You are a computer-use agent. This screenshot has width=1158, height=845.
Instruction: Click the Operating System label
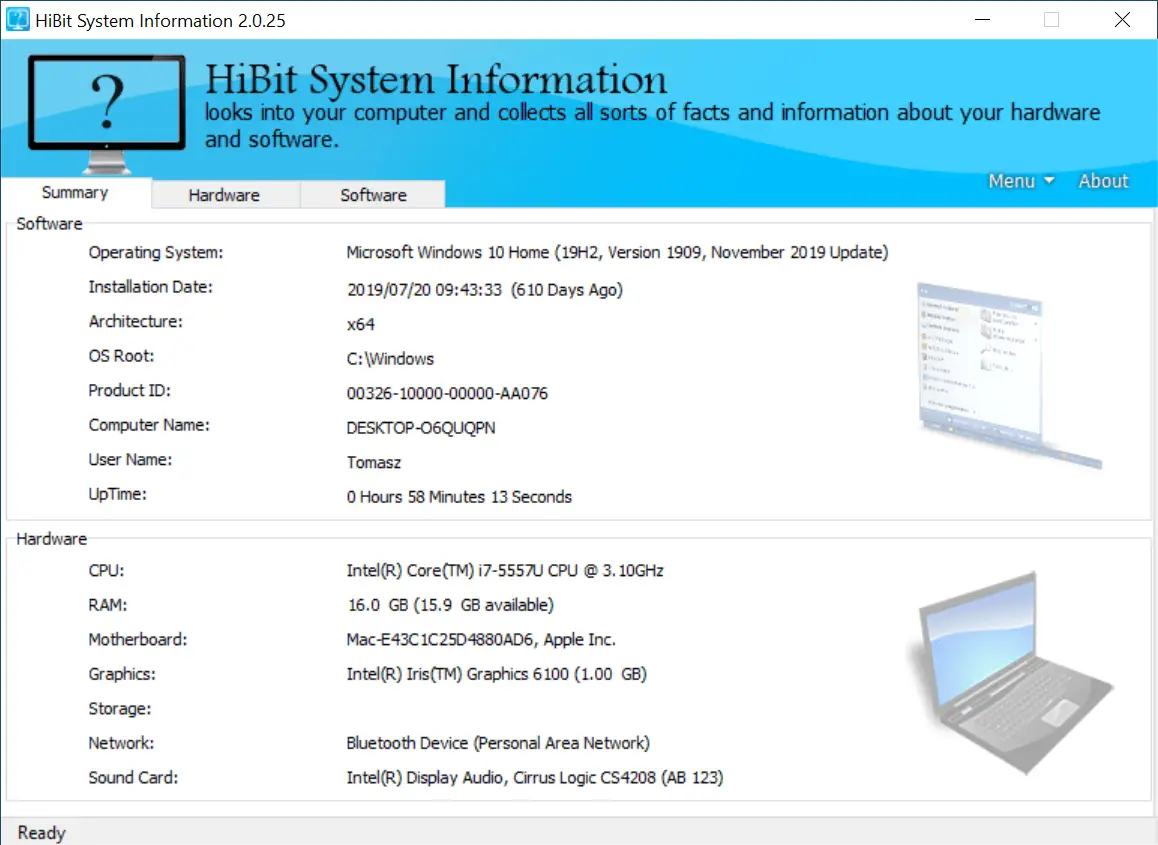click(x=156, y=253)
